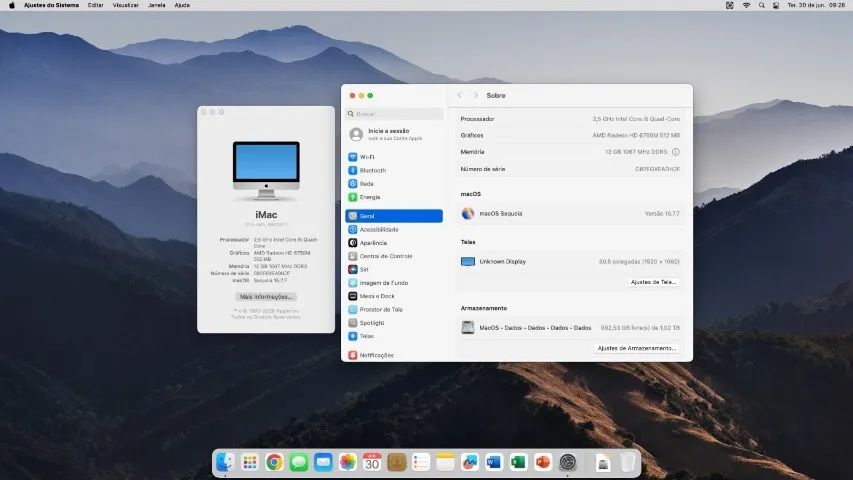
Task: Go back with the left chevron in the Sobre title bar
Action: [x=460, y=95]
